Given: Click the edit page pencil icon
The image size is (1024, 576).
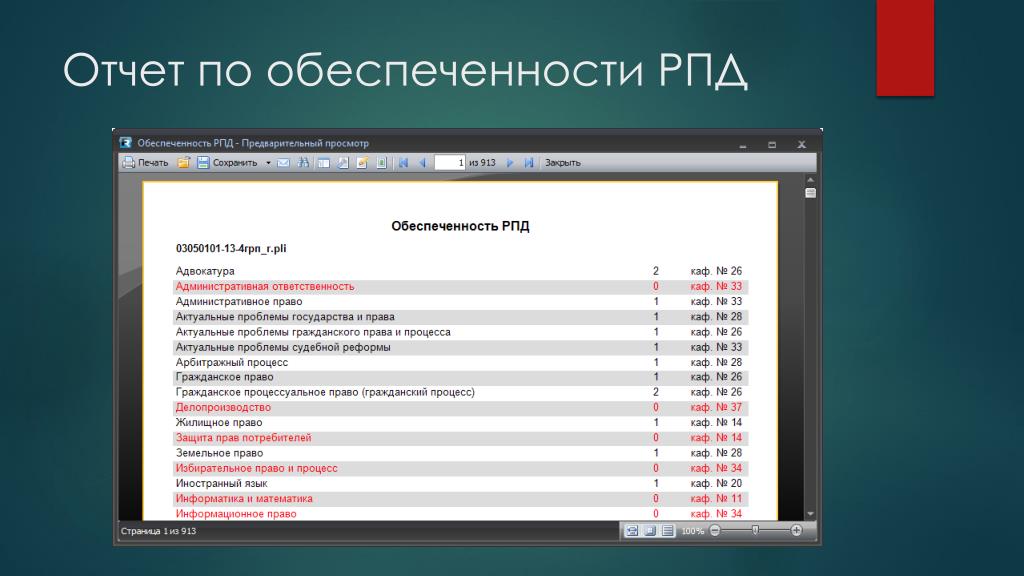Looking at the screenshot, I should pos(362,163).
